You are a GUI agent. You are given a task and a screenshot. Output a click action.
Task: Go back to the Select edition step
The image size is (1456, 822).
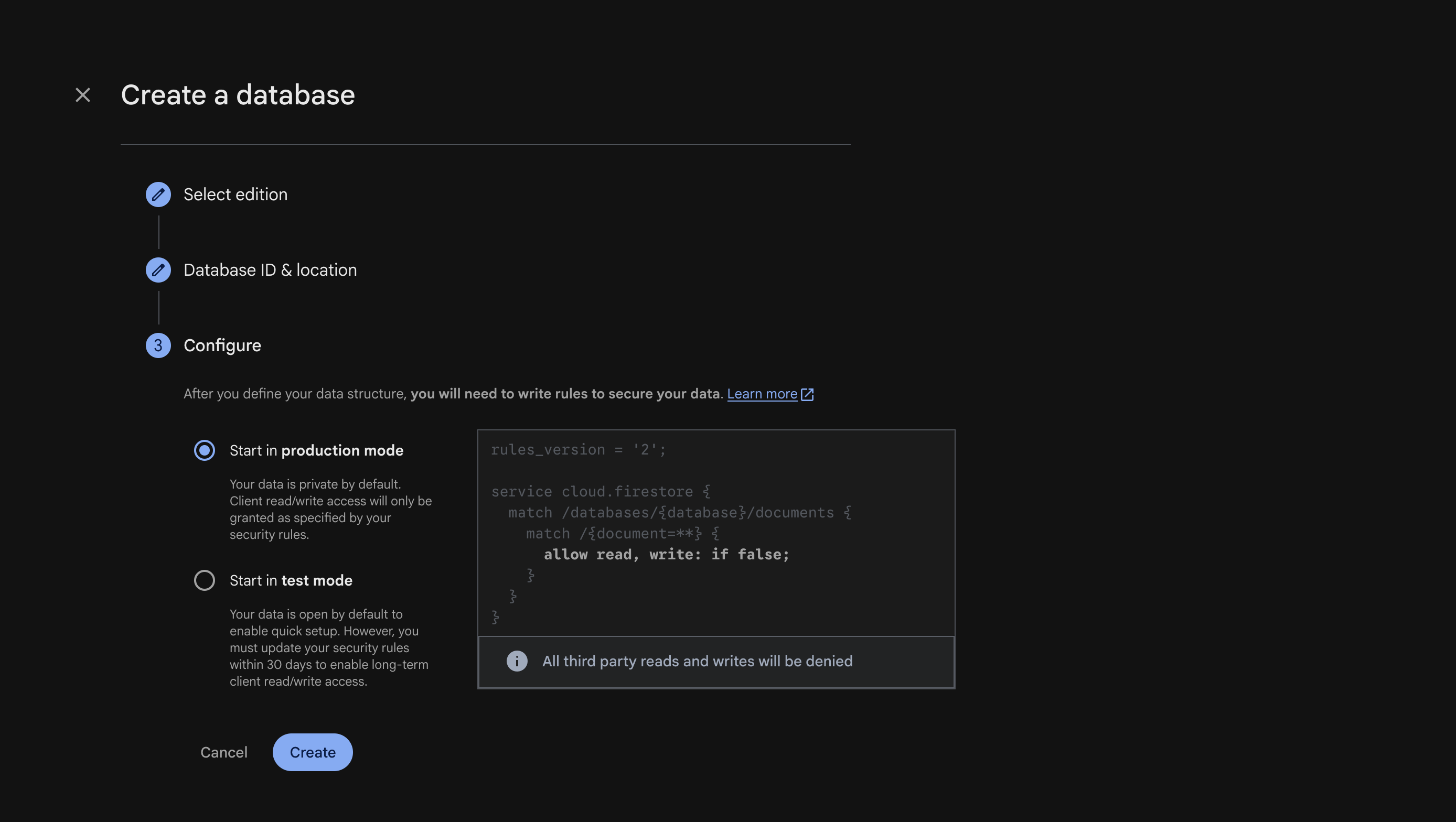point(235,194)
